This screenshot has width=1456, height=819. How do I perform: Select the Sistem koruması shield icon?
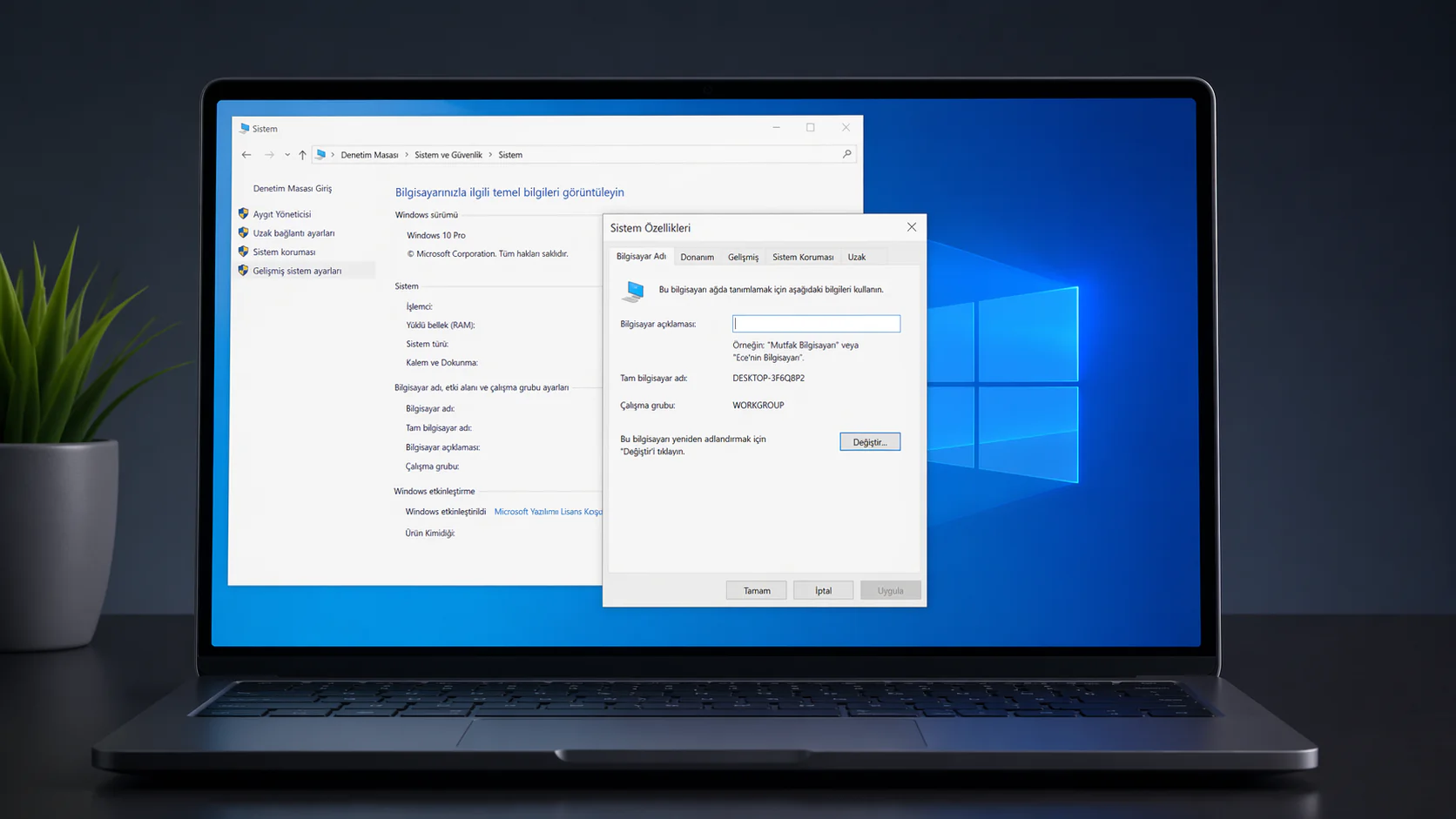click(x=243, y=252)
